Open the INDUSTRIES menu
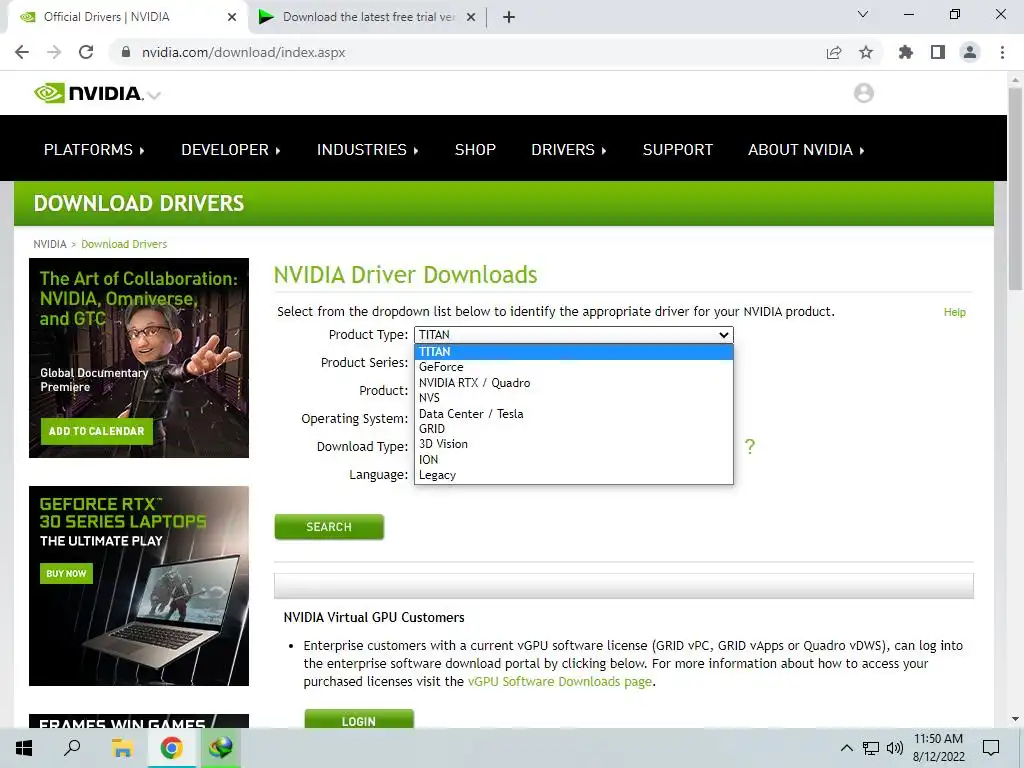This screenshot has height=768, width=1024. [x=368, y=150]
